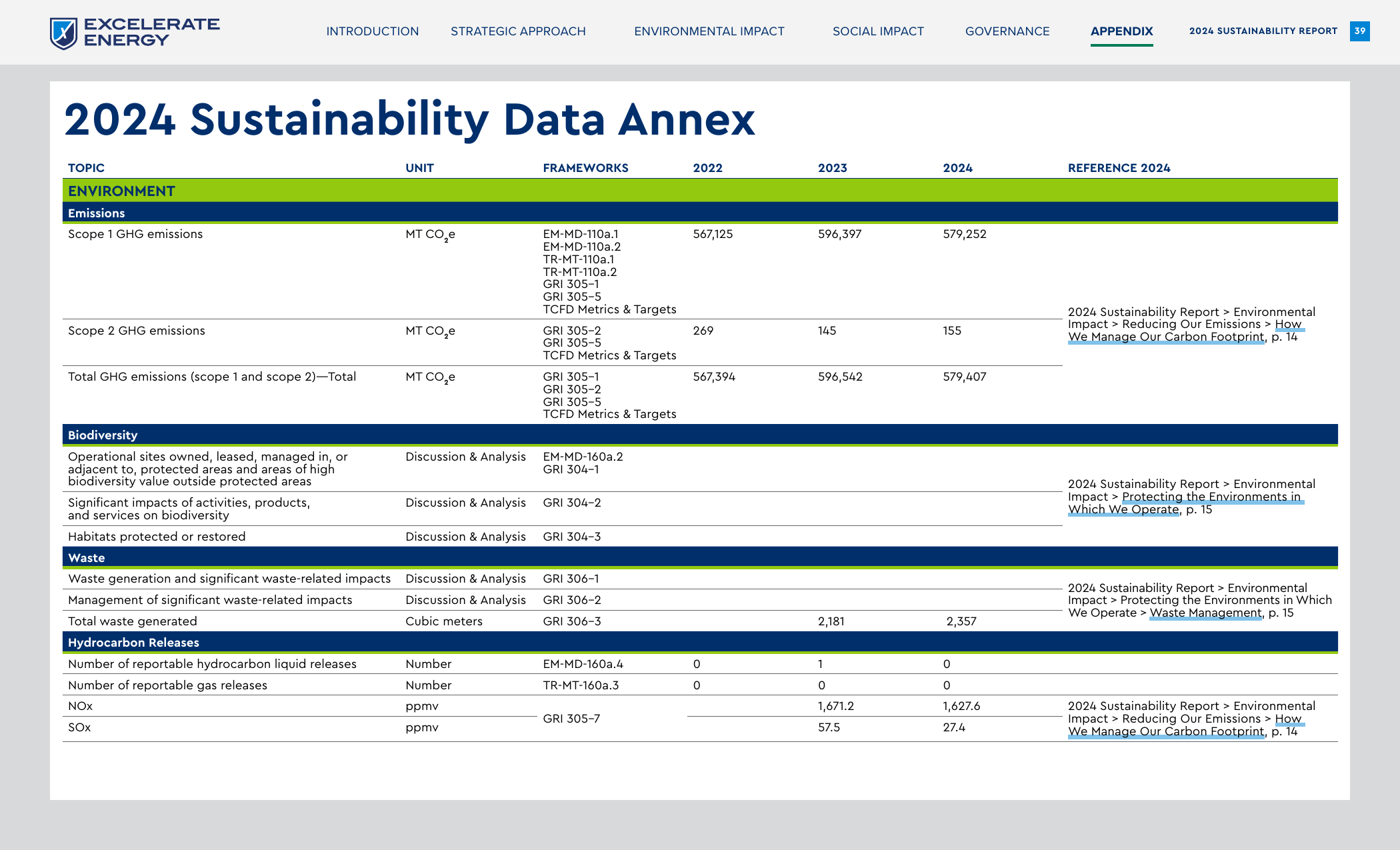The image size is (1400, 850).
Task: Select total waste 2023 value 2,181
Action: point(831,621)
